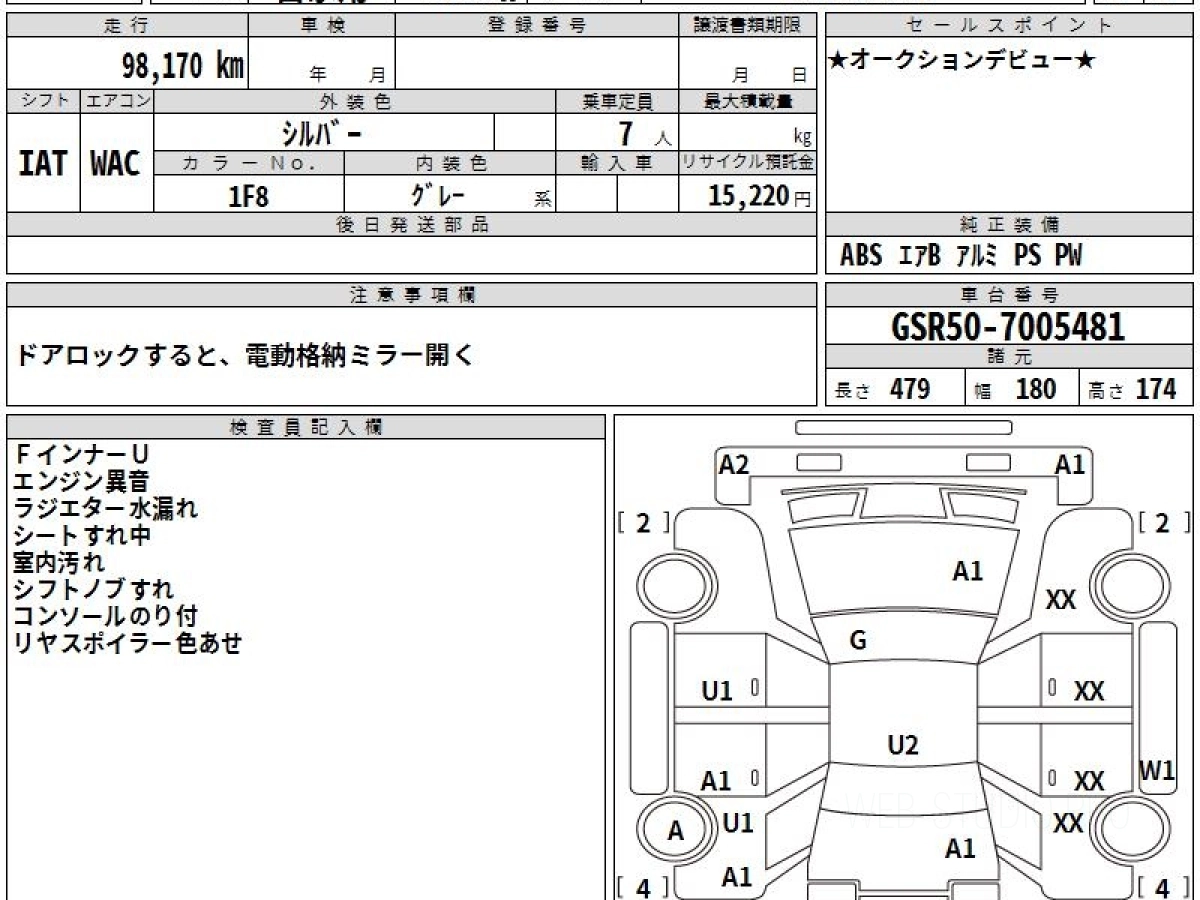This screenshot has width=1200, height=900.
Task: Click the wheel circle marked A
Action: point(675,830)
